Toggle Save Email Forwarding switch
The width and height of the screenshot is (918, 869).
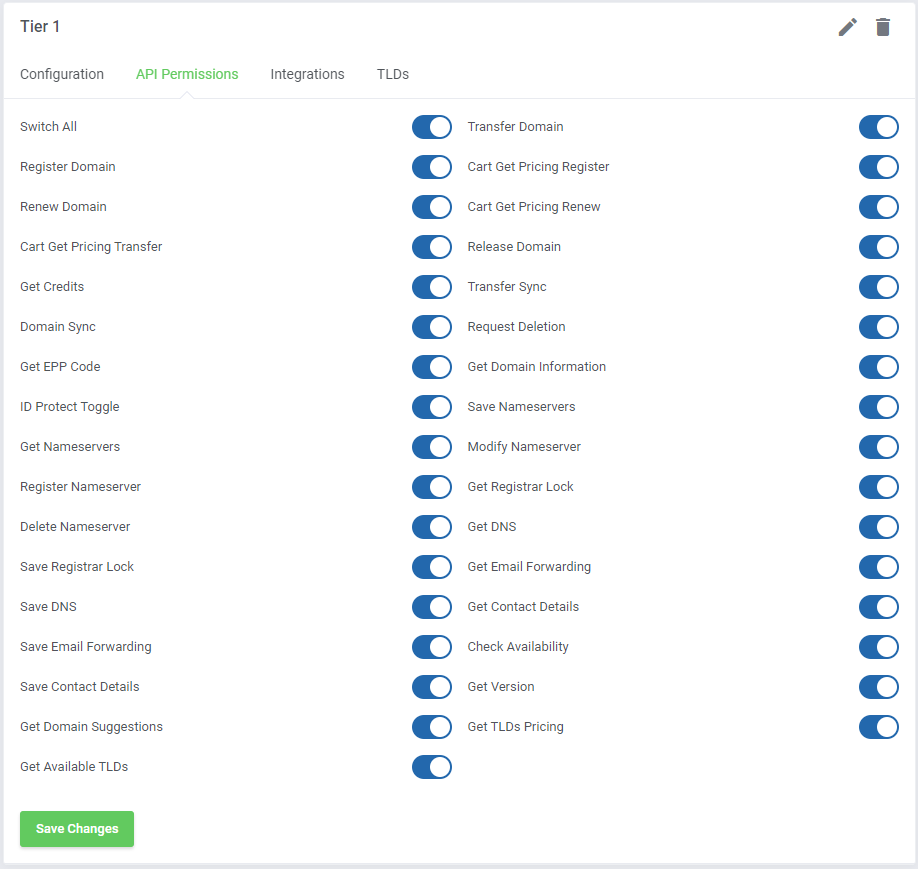pos(431,647)
